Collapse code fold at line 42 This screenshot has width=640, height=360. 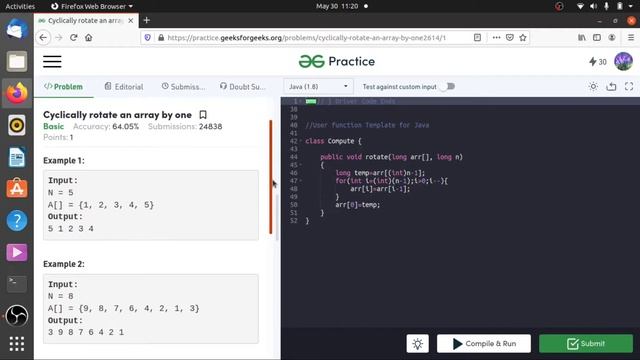pyautogui.click(x=301, y=141)
